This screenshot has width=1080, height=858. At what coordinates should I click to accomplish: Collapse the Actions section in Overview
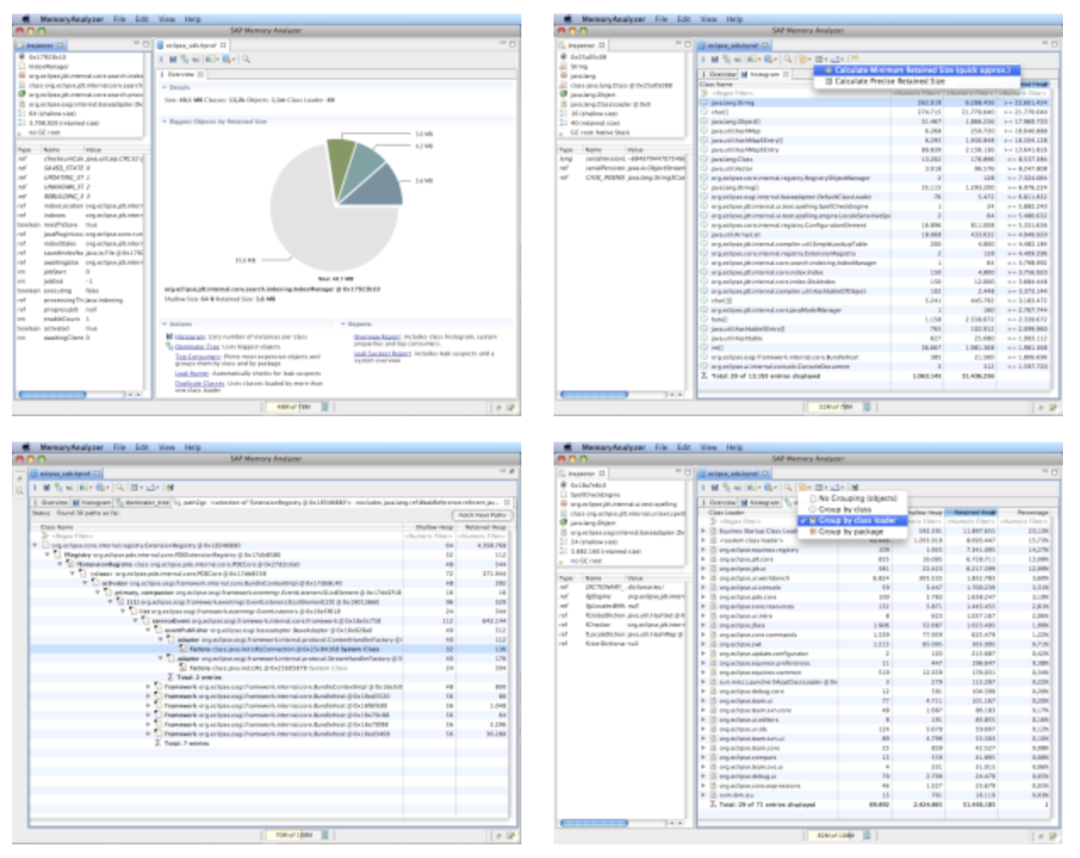coord(165,324)
